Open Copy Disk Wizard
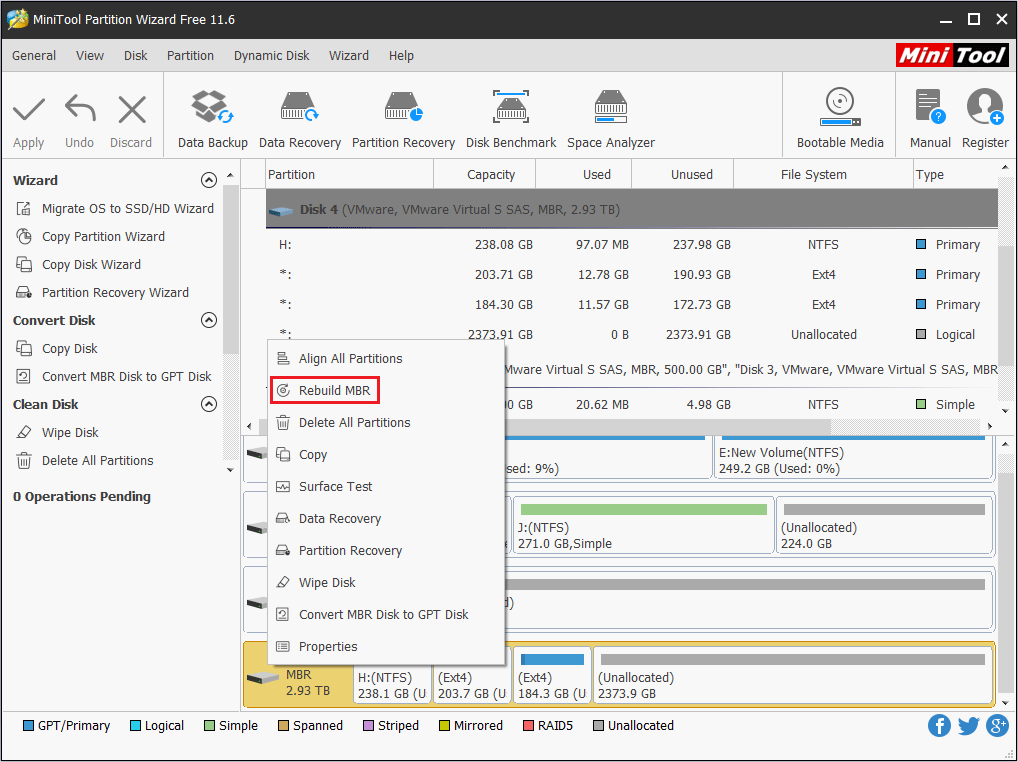Image resolution: width=1018 pixels, height=762 pixels. pos(79,264)
